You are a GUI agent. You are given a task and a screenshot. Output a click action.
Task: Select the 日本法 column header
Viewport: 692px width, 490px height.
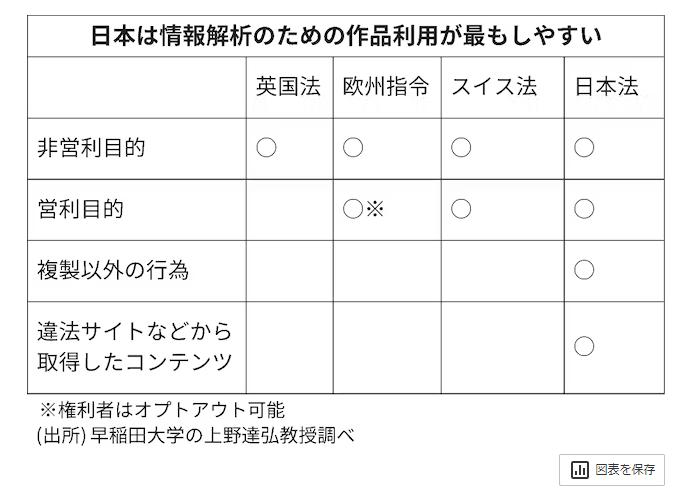[x=606, y=87]
